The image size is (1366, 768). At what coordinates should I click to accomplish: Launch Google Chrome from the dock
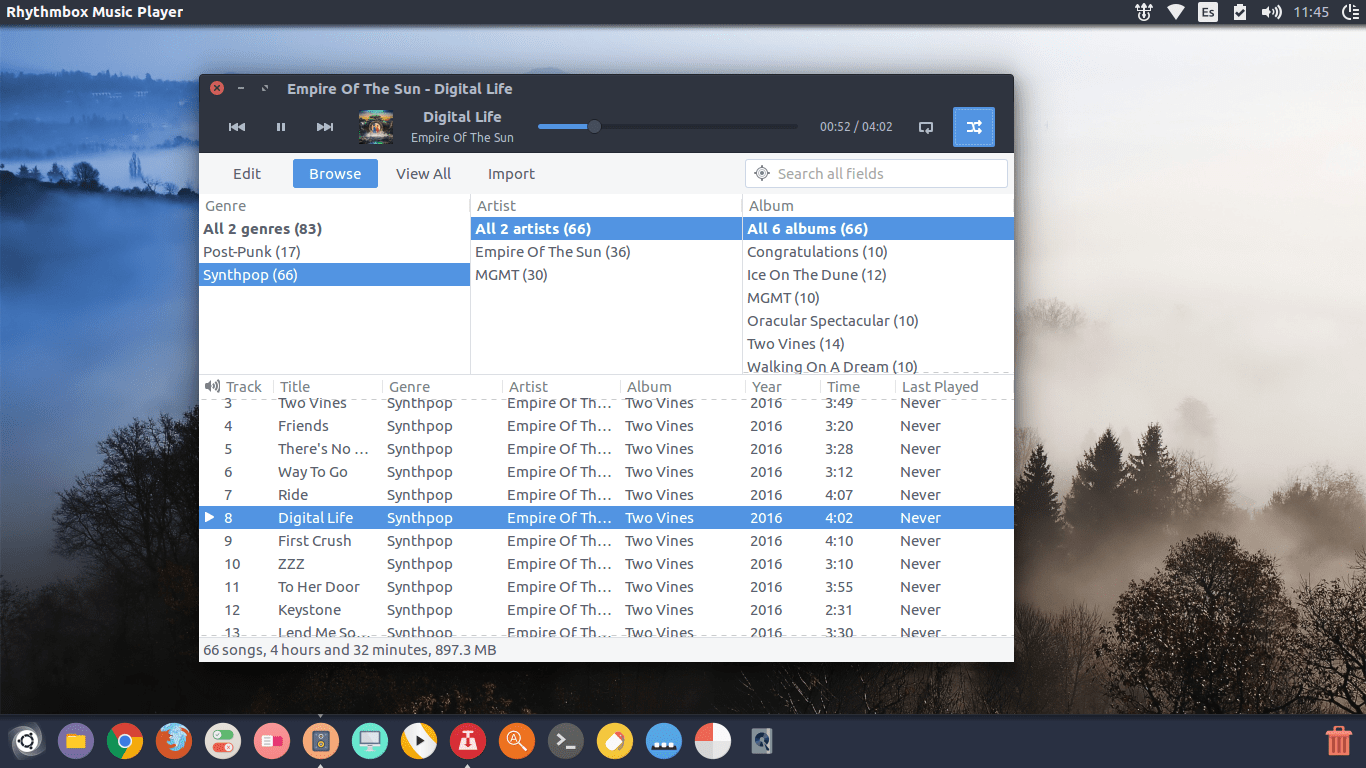click(x=125, y=741)
